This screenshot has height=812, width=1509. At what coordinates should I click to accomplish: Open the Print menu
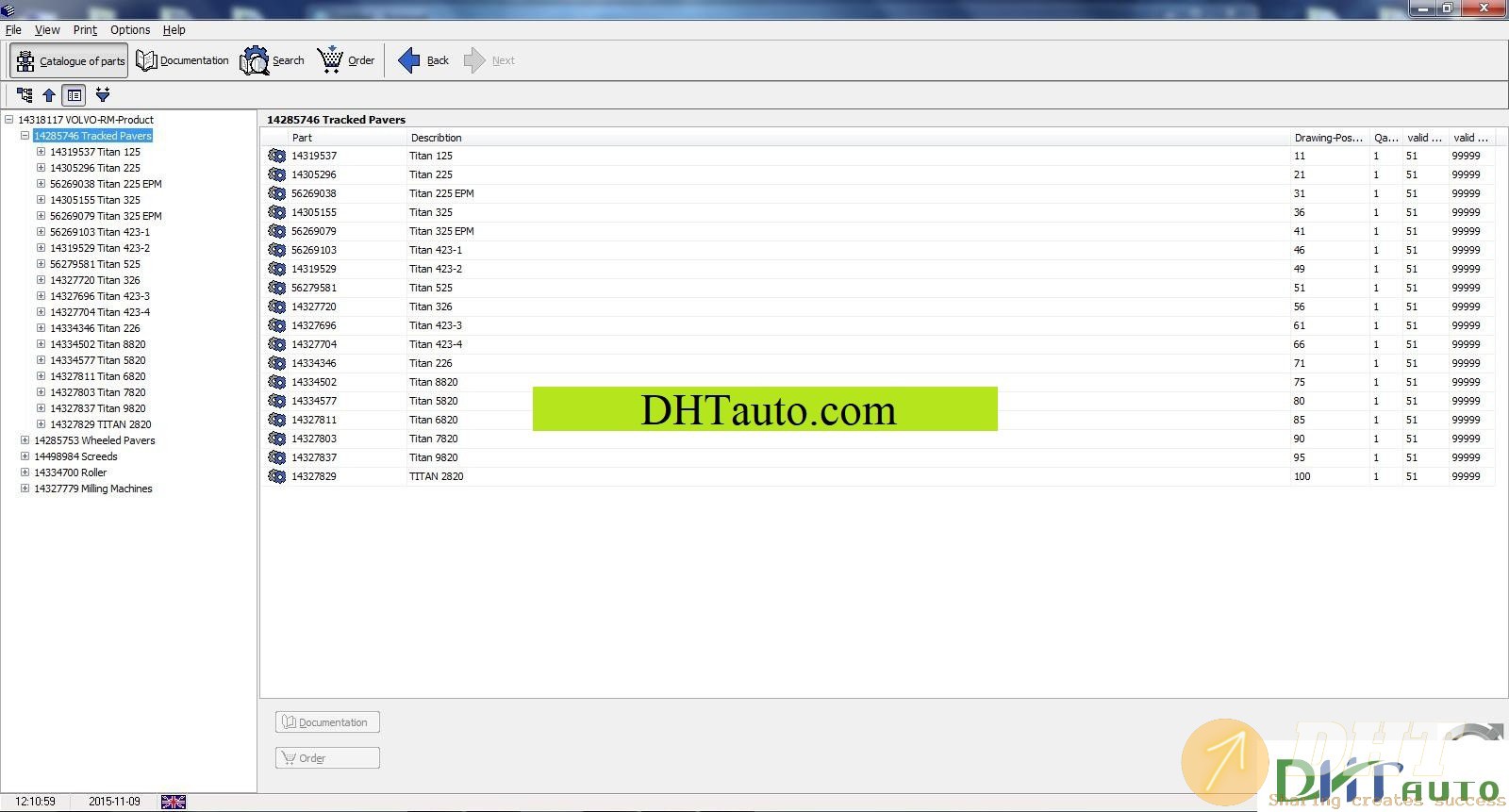(x=85, y=30)
